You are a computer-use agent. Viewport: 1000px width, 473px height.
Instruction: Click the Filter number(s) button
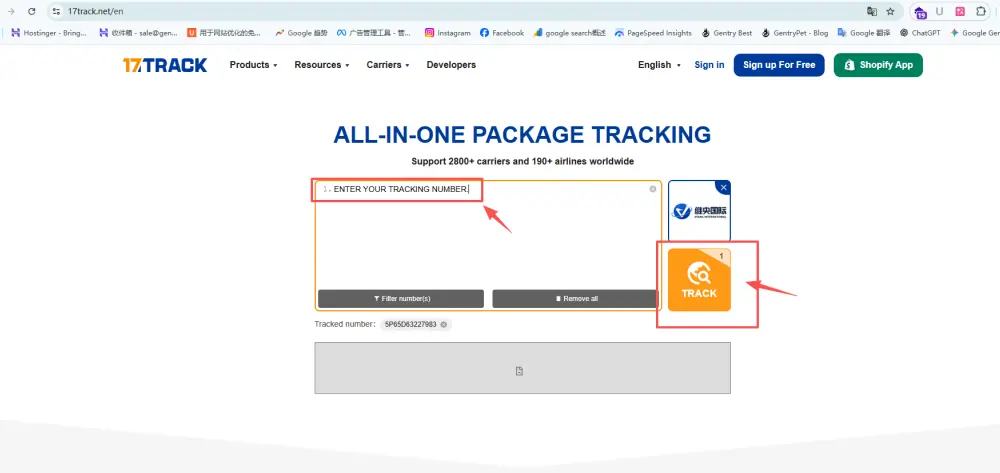click(400, 299)
